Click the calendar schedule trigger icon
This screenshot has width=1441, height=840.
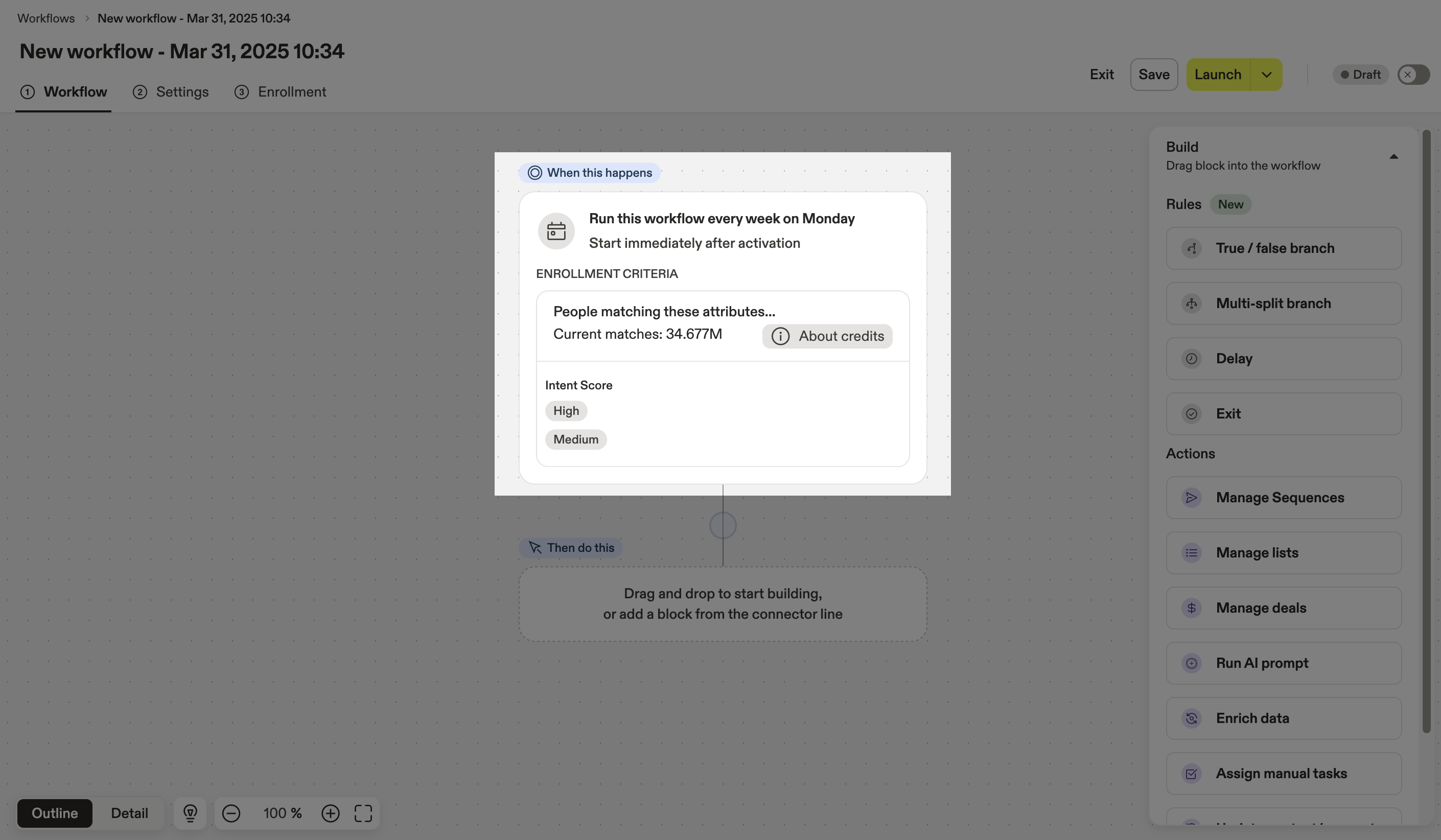pos(556,231)
